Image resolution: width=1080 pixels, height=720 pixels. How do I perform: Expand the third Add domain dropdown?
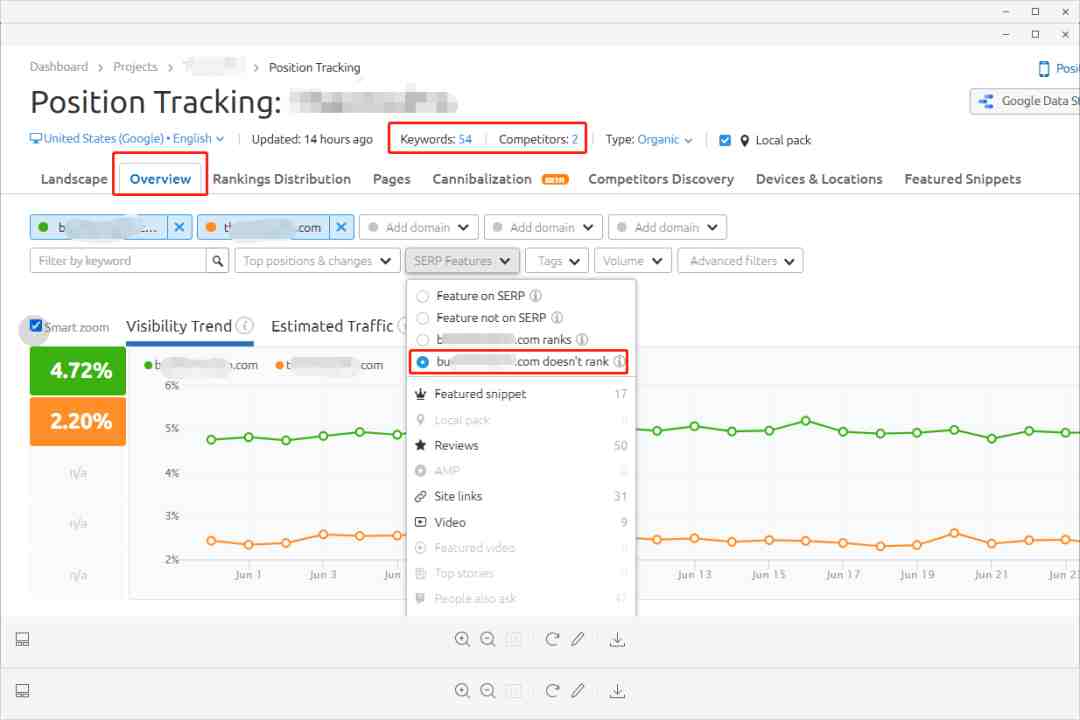point(667,227)
